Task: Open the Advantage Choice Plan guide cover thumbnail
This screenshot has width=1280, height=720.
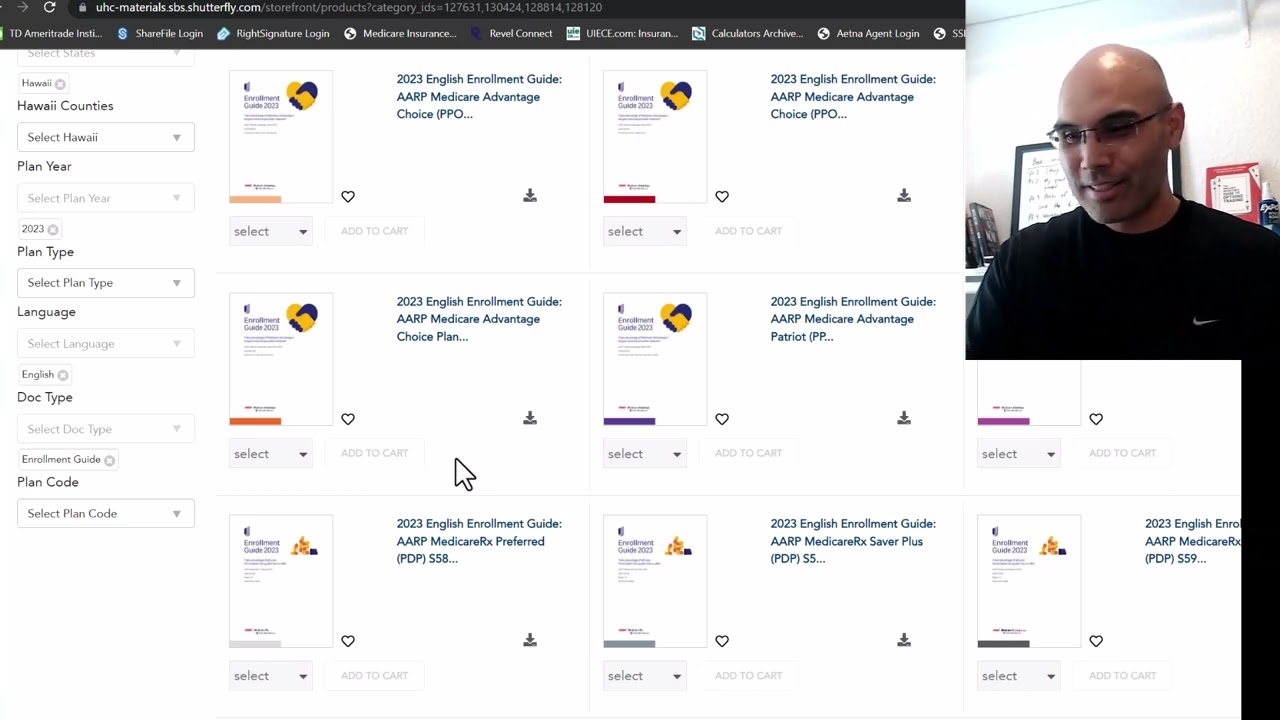Action: coord(281,359)
